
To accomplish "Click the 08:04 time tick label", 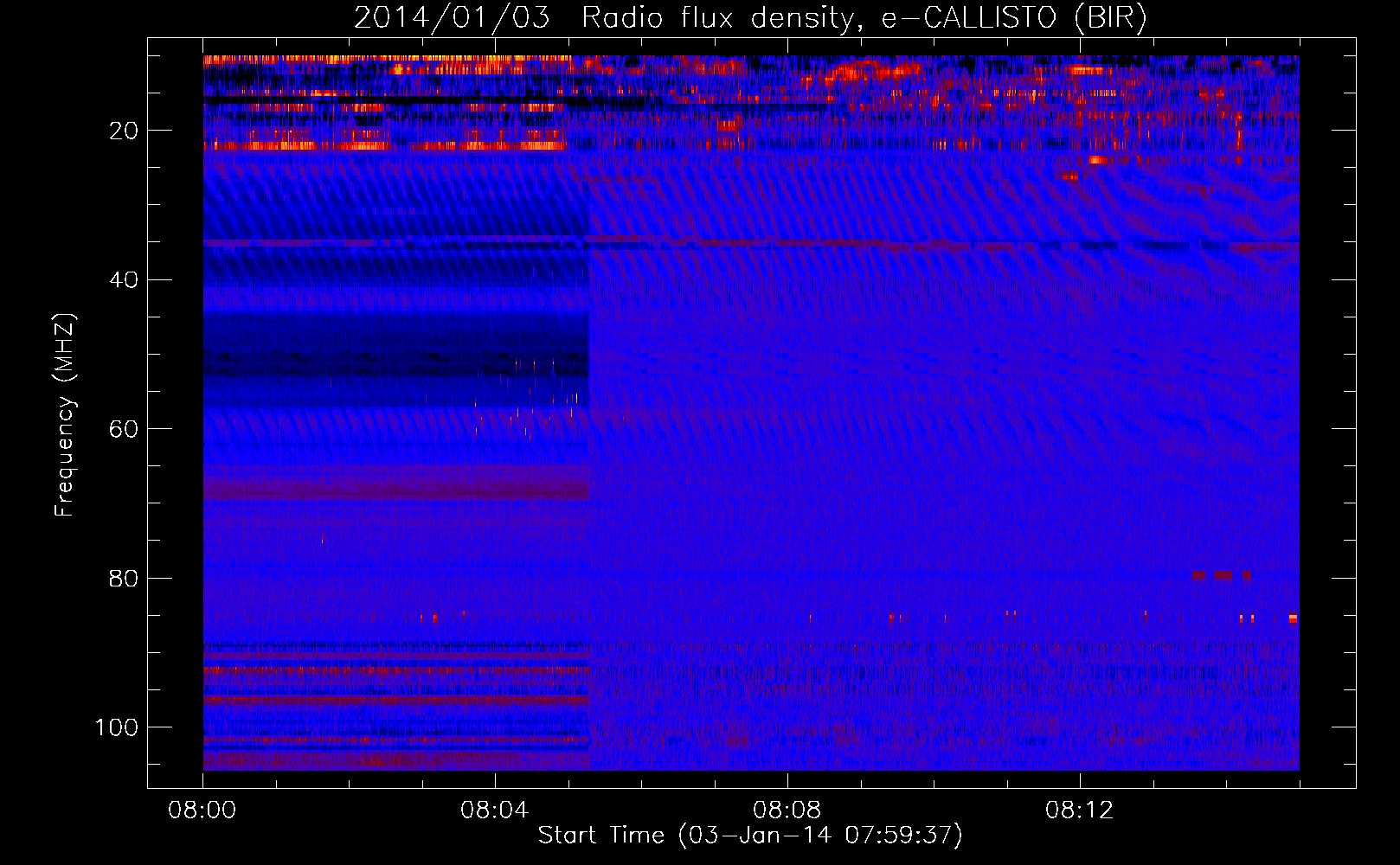I will click(x=495, y=811).
